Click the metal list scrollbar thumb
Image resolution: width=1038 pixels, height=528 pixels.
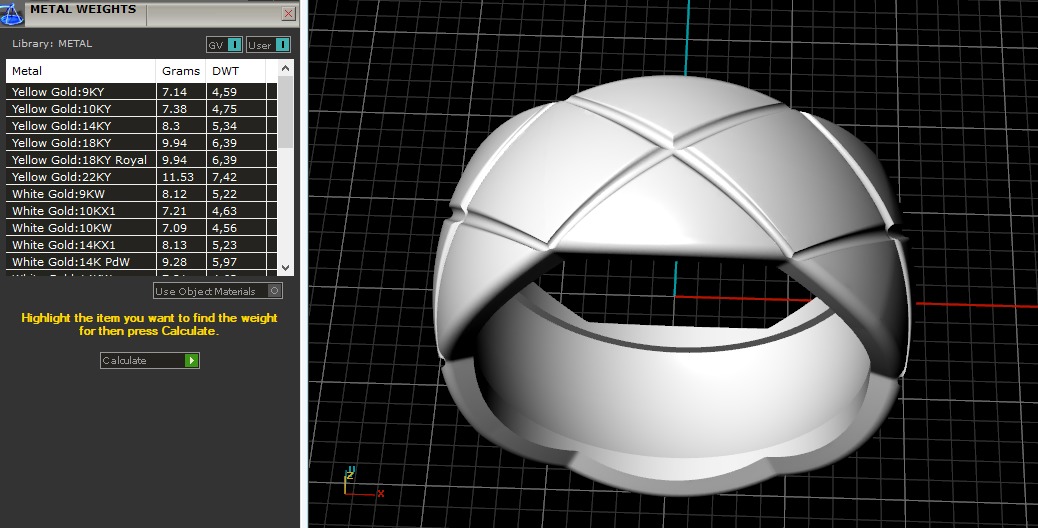(x=285, y=112)
